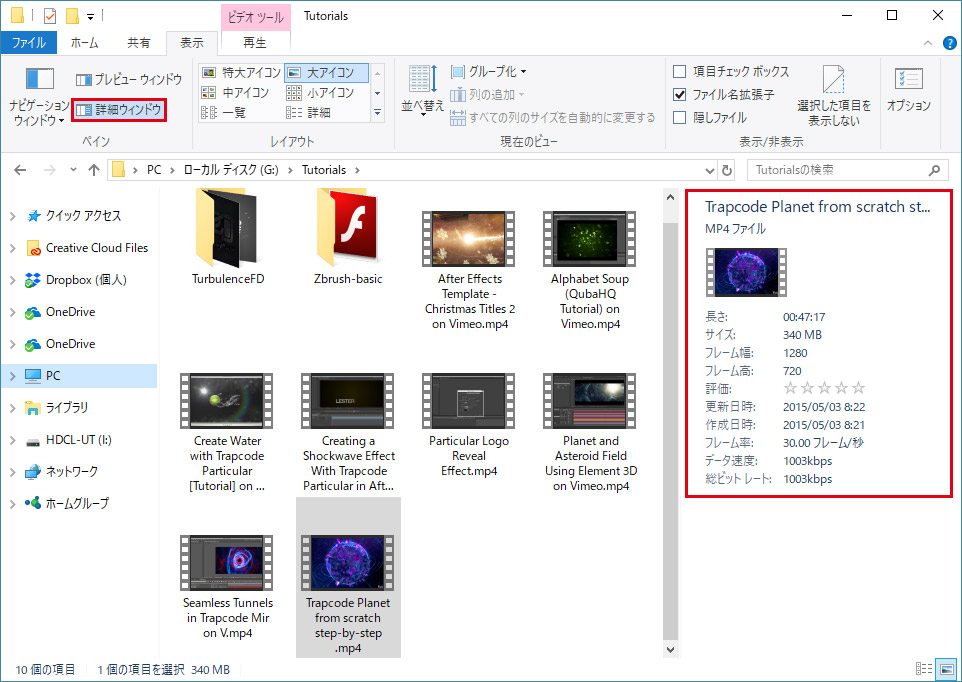
Task: Select Extra large icons (特大アイコン) layout
Action: 241,72
